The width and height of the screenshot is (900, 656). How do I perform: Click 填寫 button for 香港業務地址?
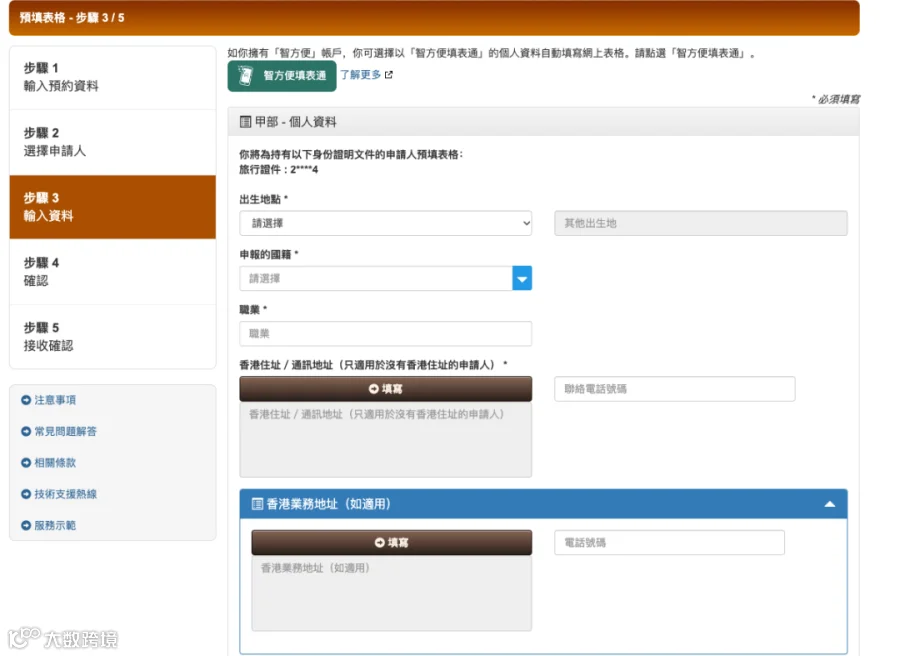click(391, 543)
